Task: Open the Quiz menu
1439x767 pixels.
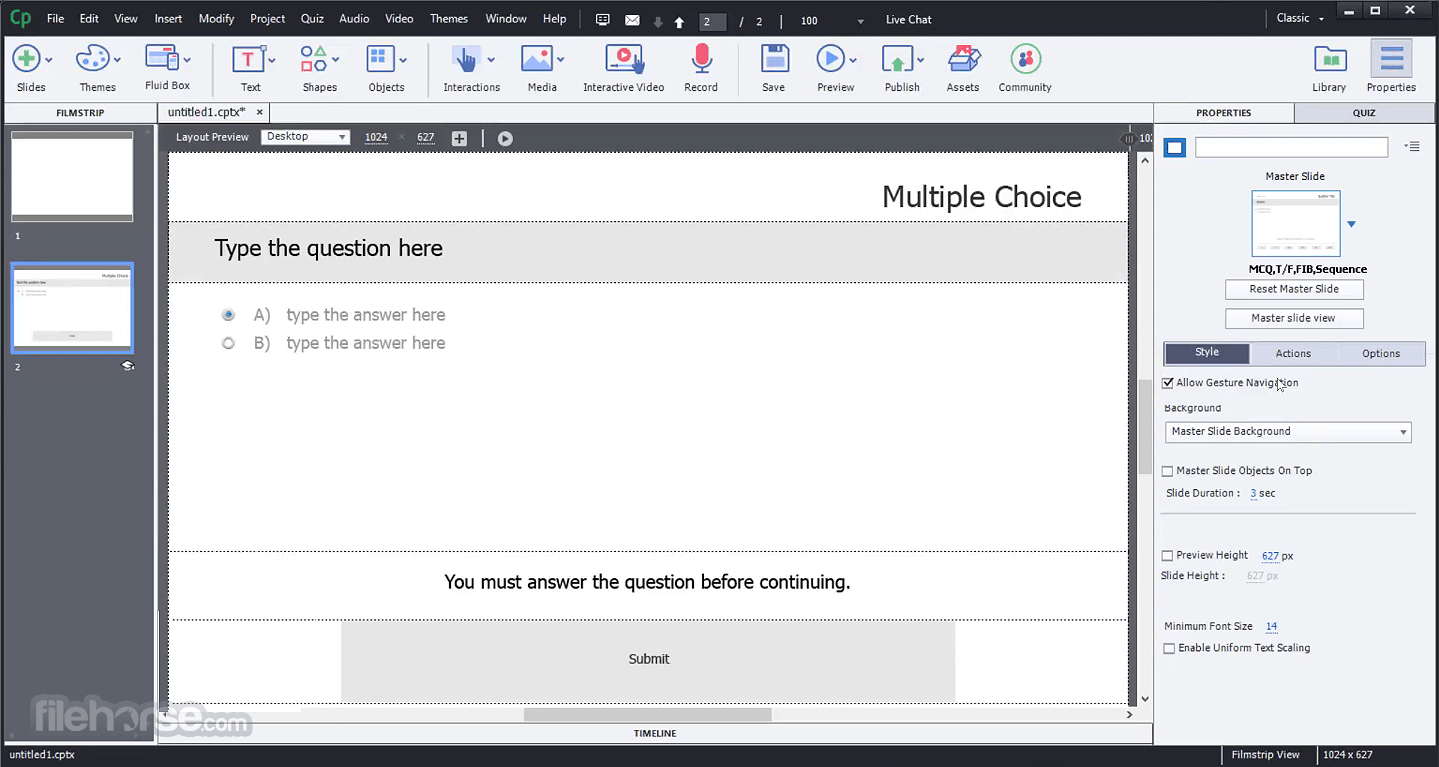Action: coord(312,18)
